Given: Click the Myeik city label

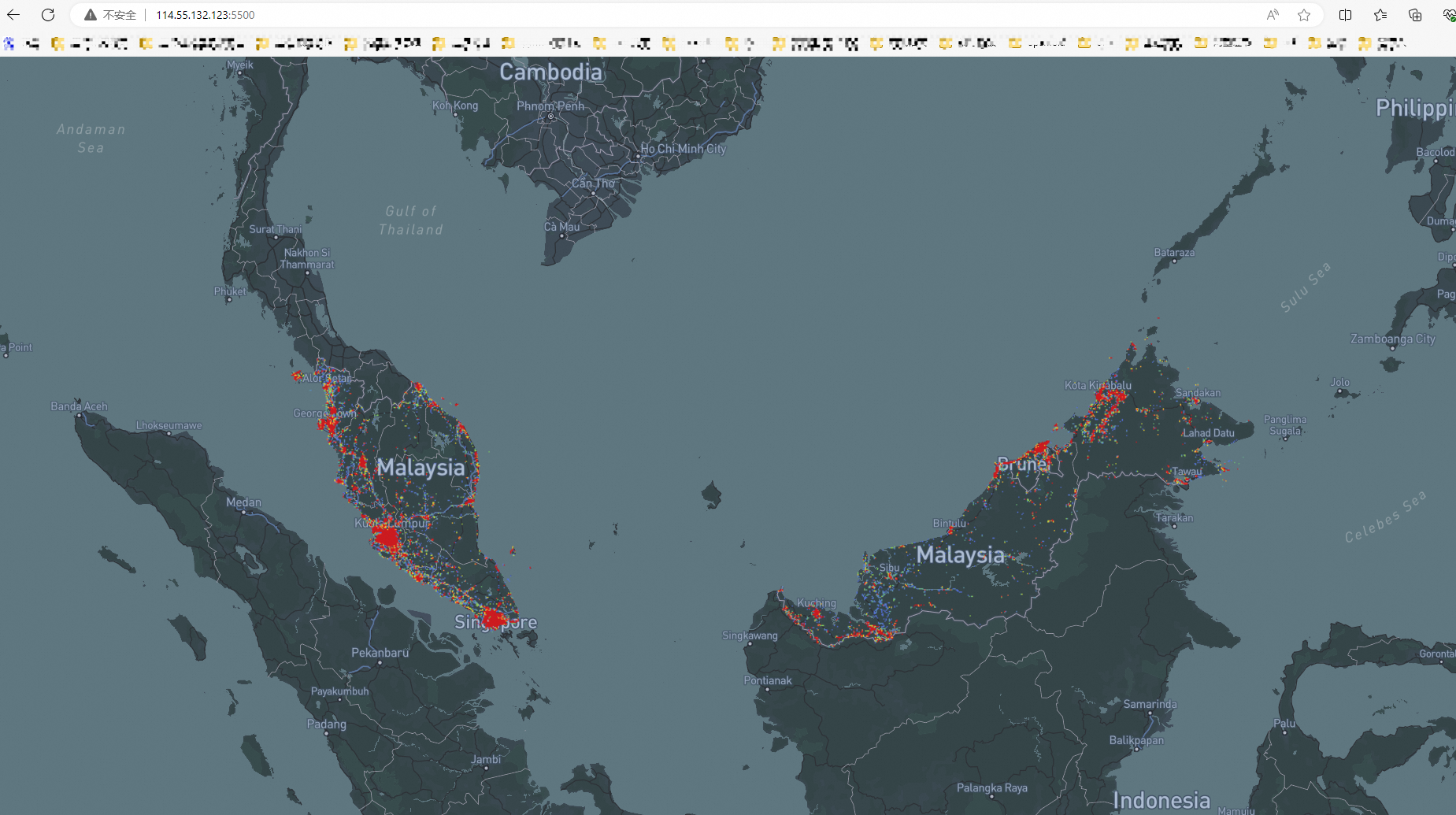Looking at the screenshot, I should pyautogui.click(x=240, y=65).
